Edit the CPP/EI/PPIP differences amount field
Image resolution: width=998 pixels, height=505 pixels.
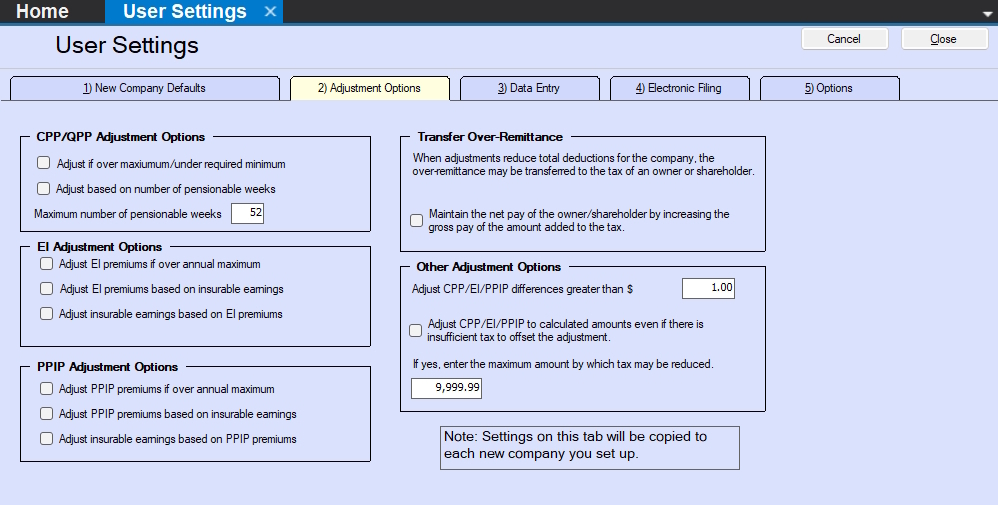click(x=708, y=288)
